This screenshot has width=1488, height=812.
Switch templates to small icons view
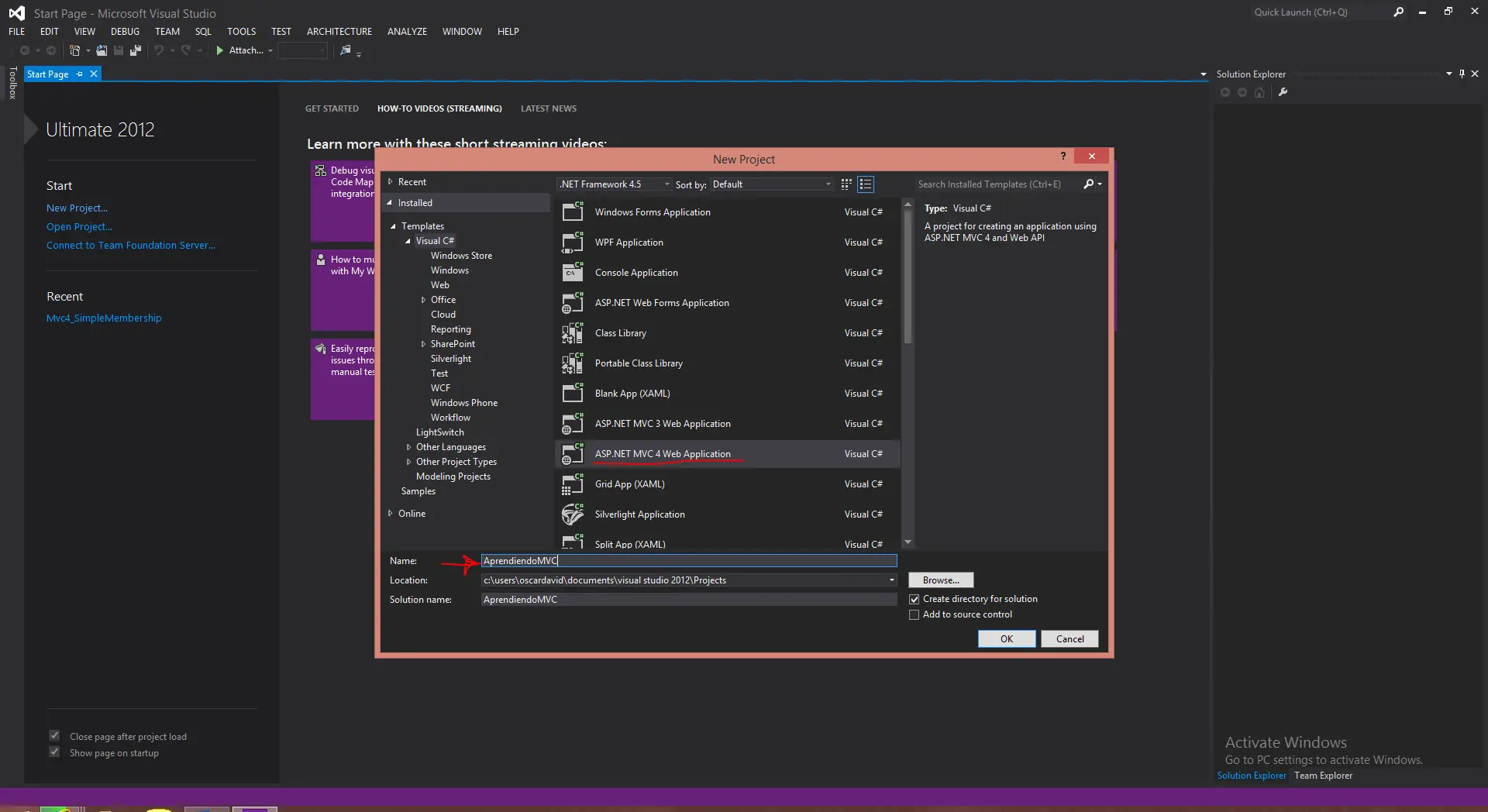tap(846, 184)
